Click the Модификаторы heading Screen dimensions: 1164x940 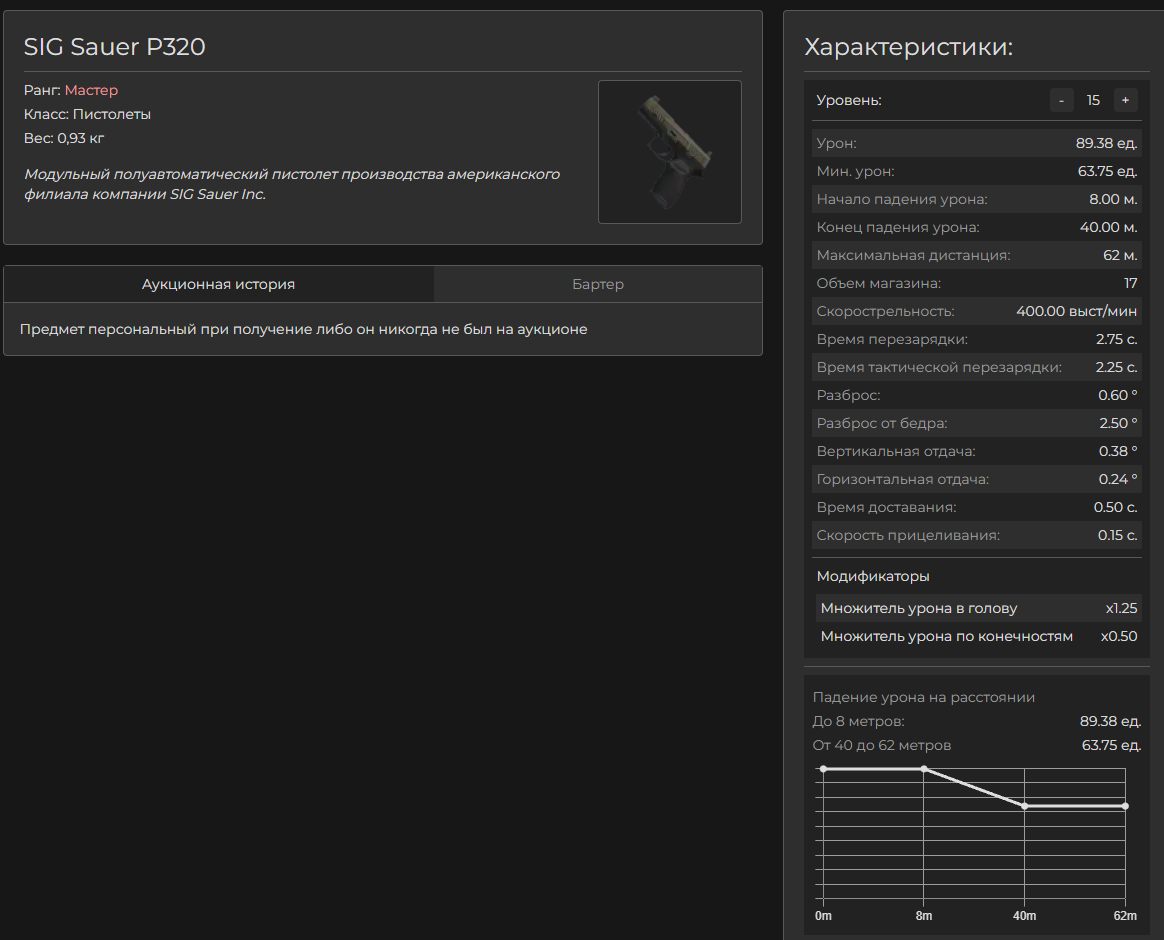872,576
